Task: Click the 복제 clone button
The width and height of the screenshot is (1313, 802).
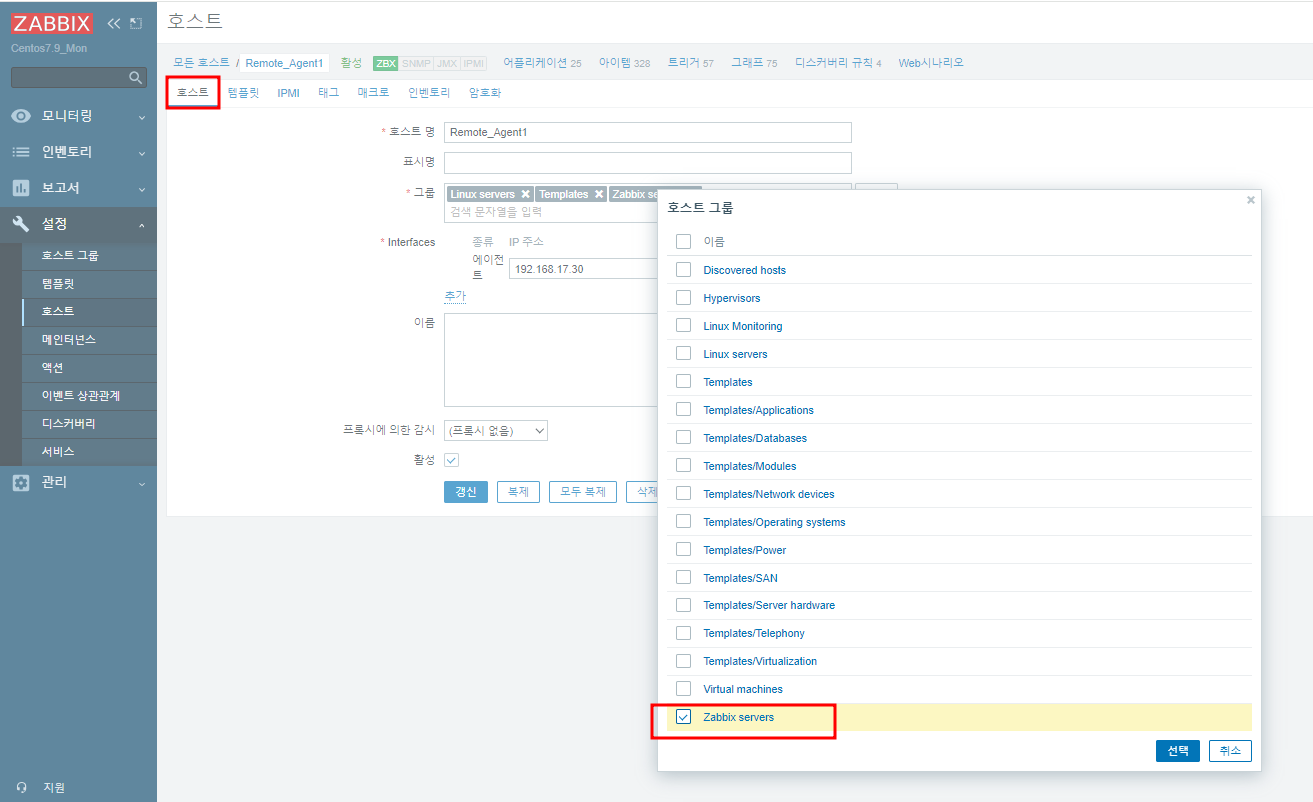Action: [x=518, y=492]
